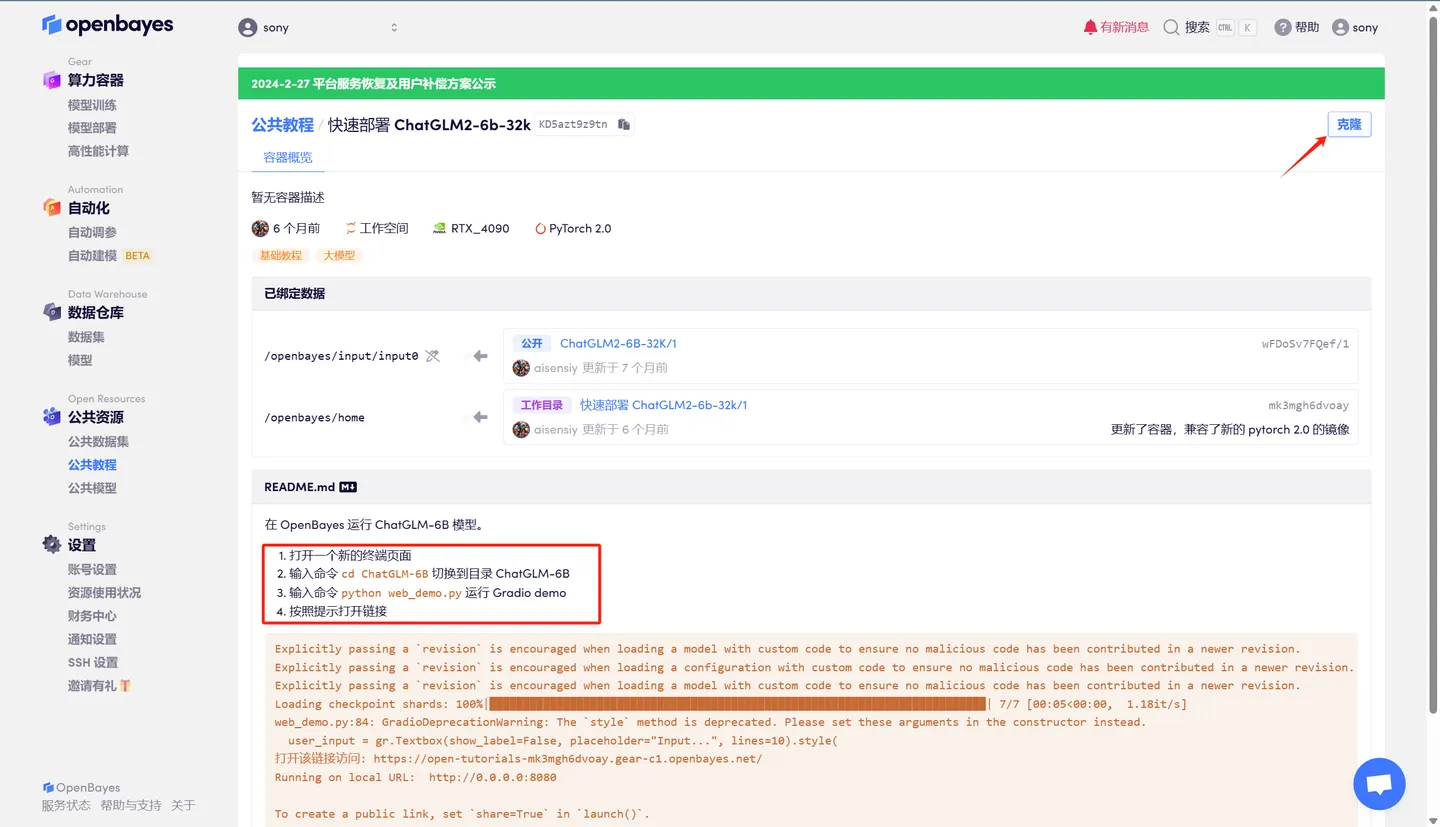Click the BETA badge in sidebar

pos(137,256)
